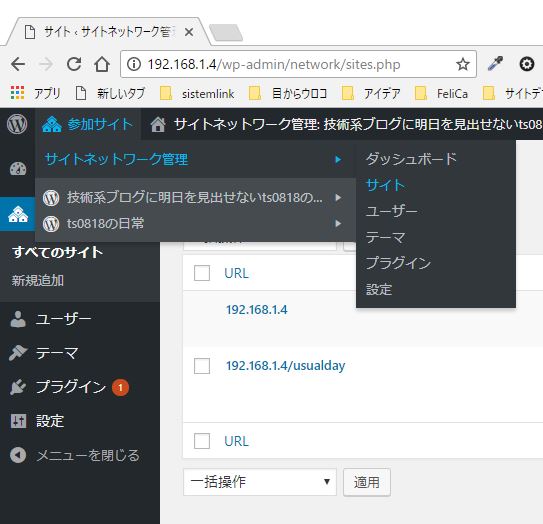
Task: Open the 一括操作 bulk actions dropdown
Action: [260, 482]
